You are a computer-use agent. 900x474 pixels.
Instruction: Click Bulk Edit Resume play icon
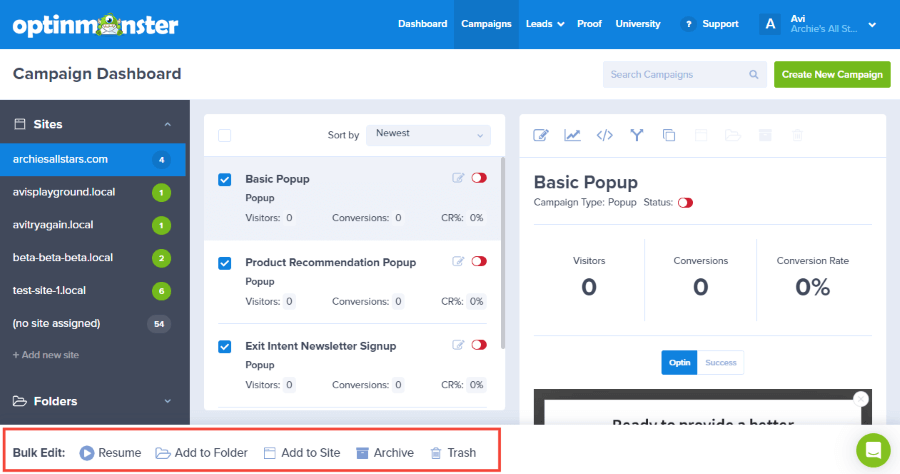pos(87,453)
